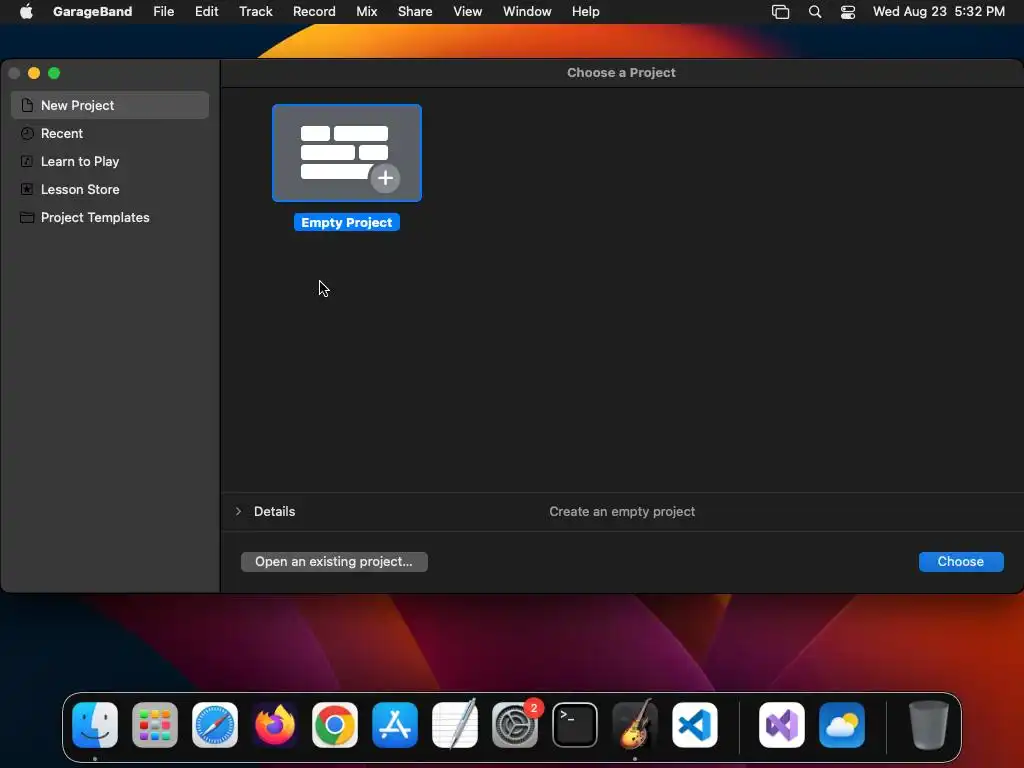Open Launchpad from the Dock
Image resolution: width=1024 pixels, height=768 pixels.
pos(155,725)
